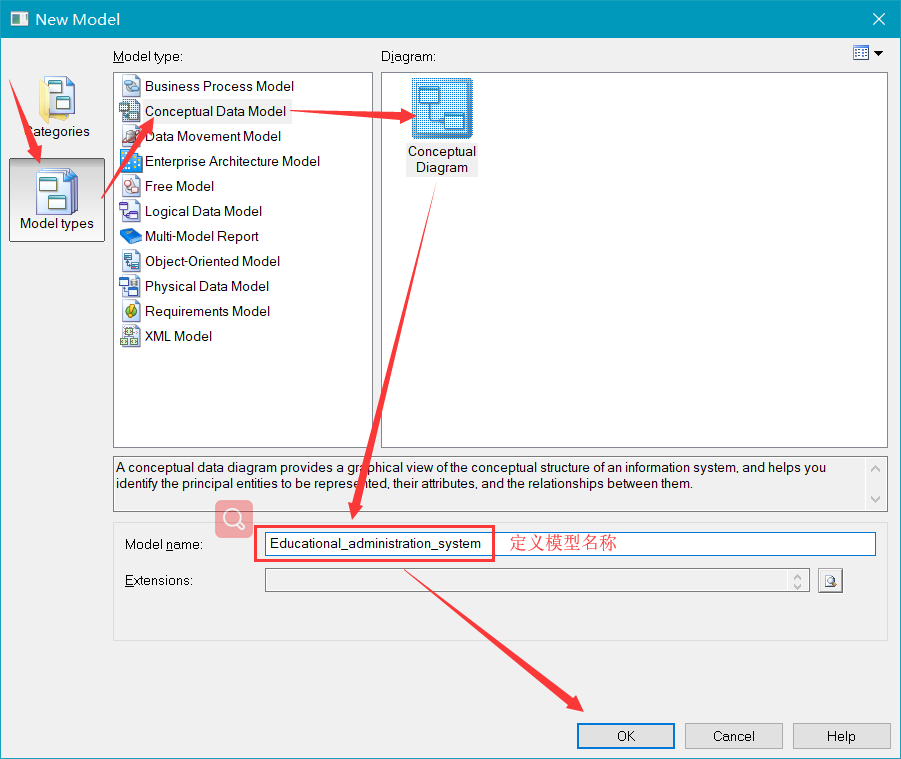
Task: Open PowerDesigner Help
Action: click(x=841, y=735)
